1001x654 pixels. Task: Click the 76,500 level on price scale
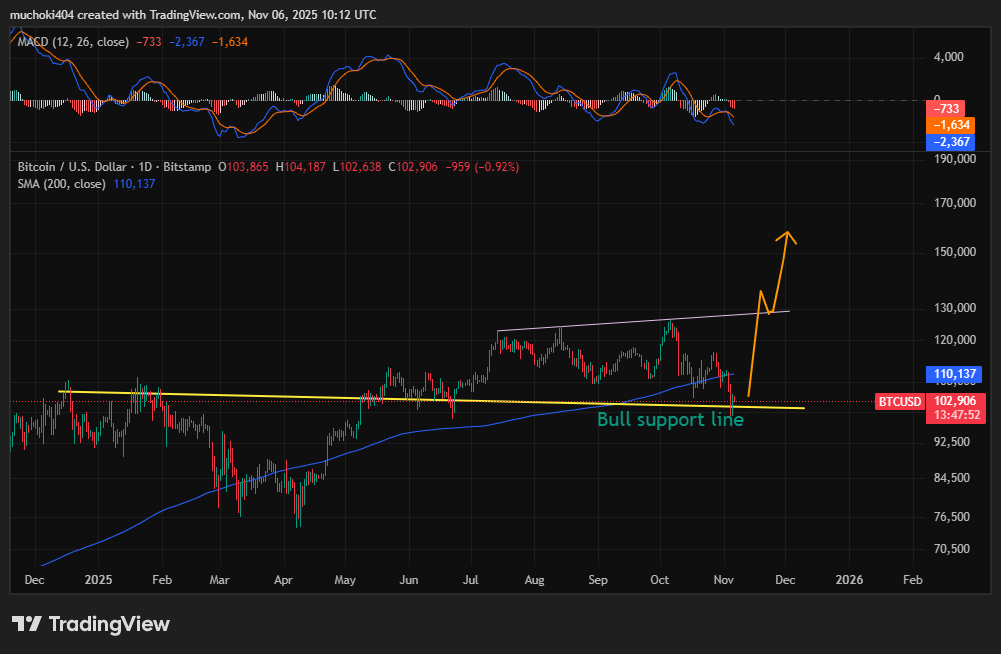pyautogui.click(x=955, y=516)
